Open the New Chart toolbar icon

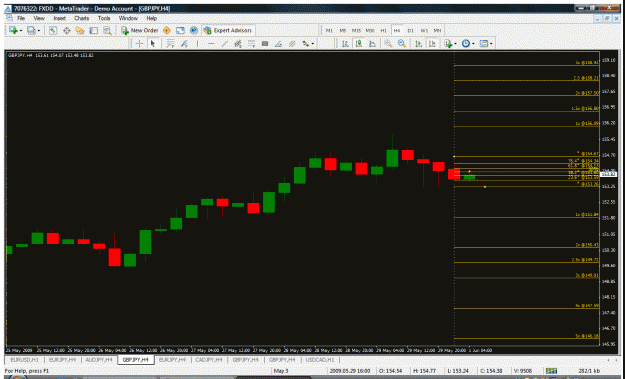[13, 30]
